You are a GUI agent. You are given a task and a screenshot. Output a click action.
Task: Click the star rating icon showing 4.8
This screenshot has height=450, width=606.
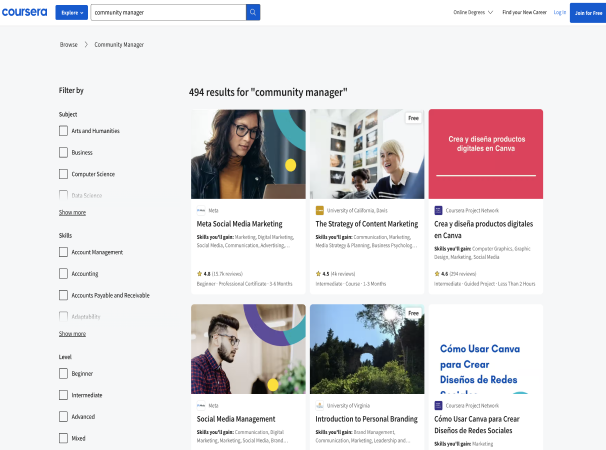click(x=199, y=274)
